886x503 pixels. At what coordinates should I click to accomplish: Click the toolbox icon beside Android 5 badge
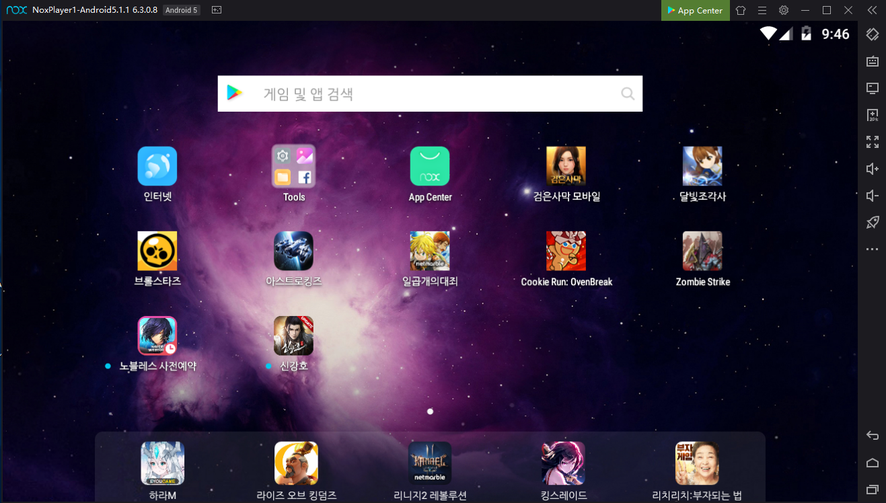(216, 10)
